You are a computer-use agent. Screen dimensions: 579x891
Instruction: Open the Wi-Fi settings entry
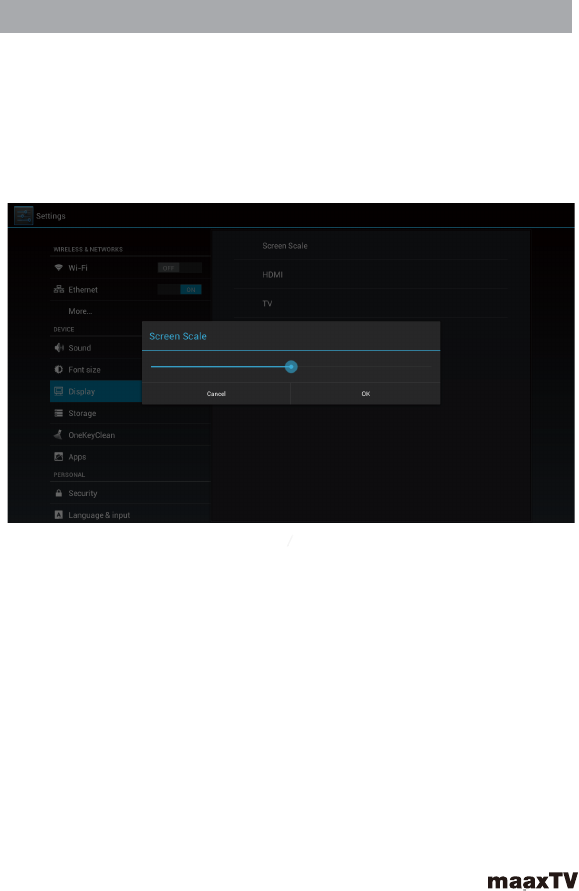coord(130,268)
